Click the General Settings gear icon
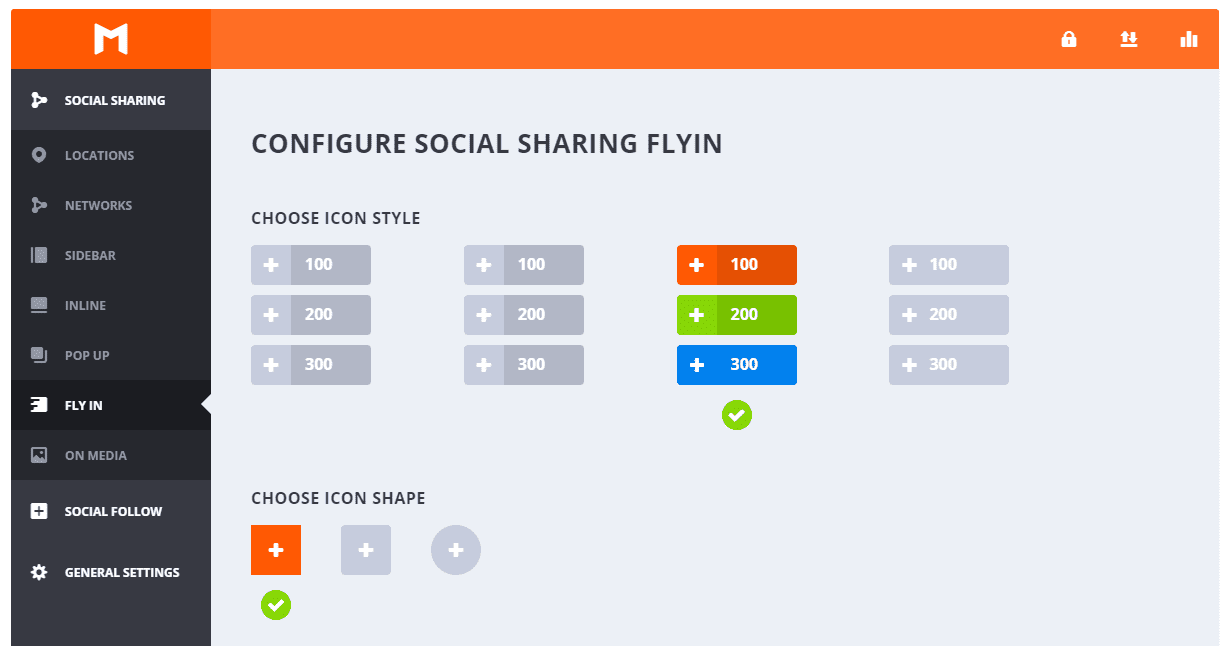1232x646 pixels. click(39, 572)
